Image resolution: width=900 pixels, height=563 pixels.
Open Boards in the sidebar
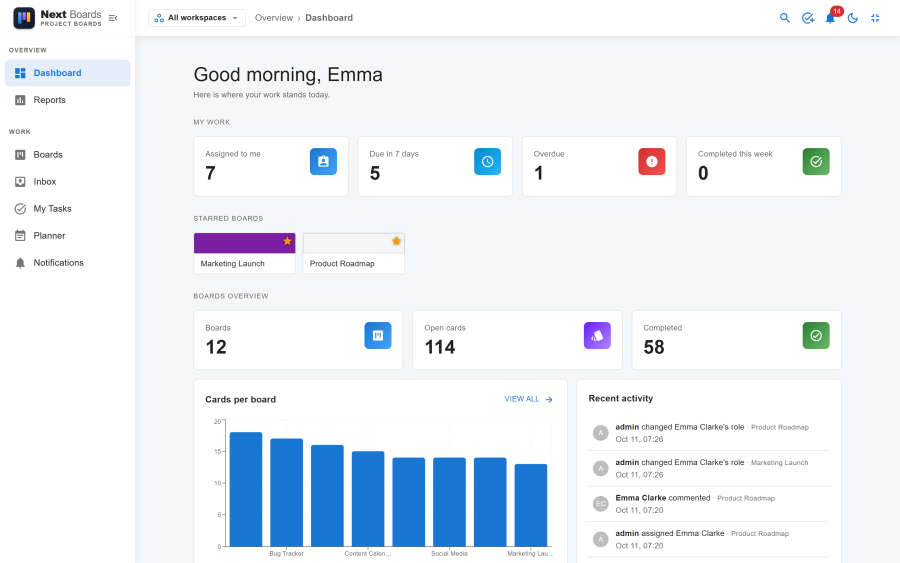click(68, 154)
